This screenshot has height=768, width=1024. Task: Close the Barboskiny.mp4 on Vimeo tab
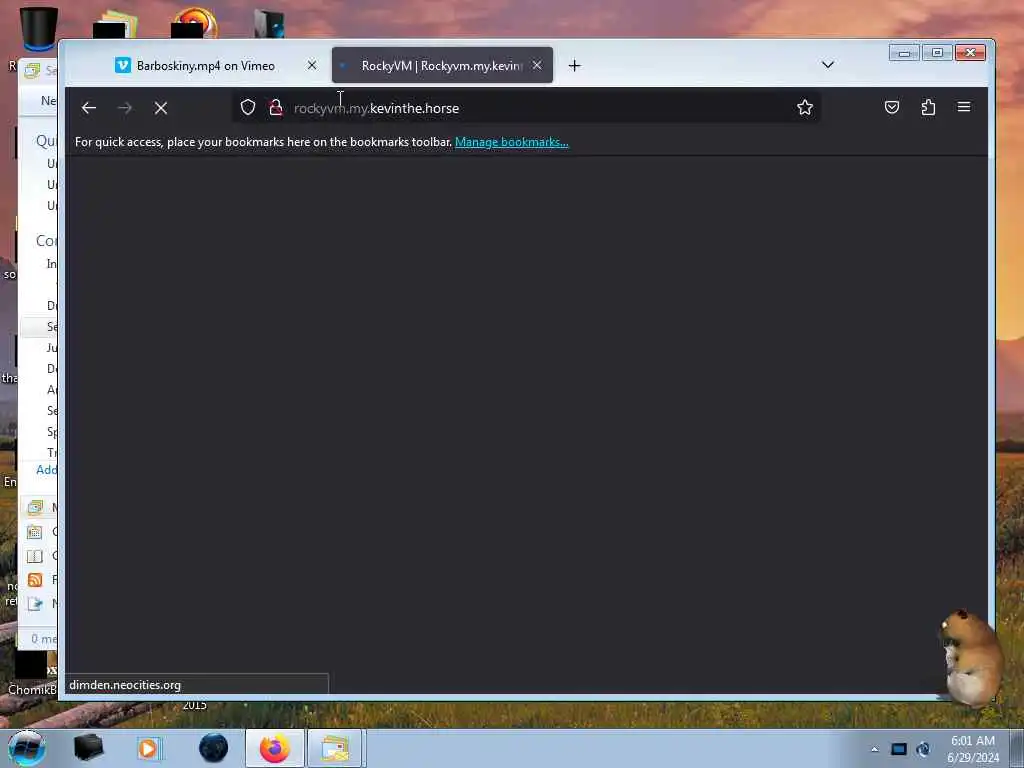312,65
